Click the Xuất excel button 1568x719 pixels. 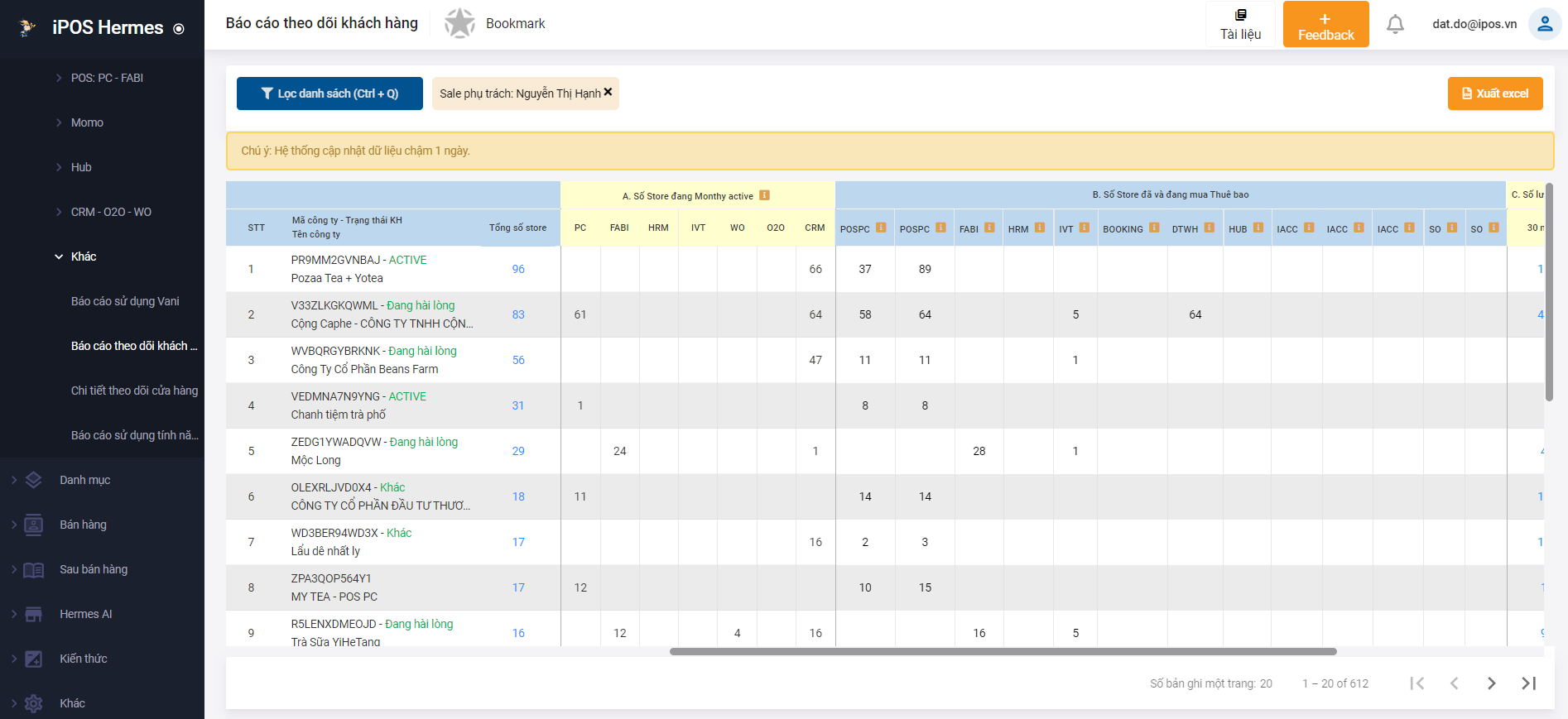click(x=1495, y=93)
